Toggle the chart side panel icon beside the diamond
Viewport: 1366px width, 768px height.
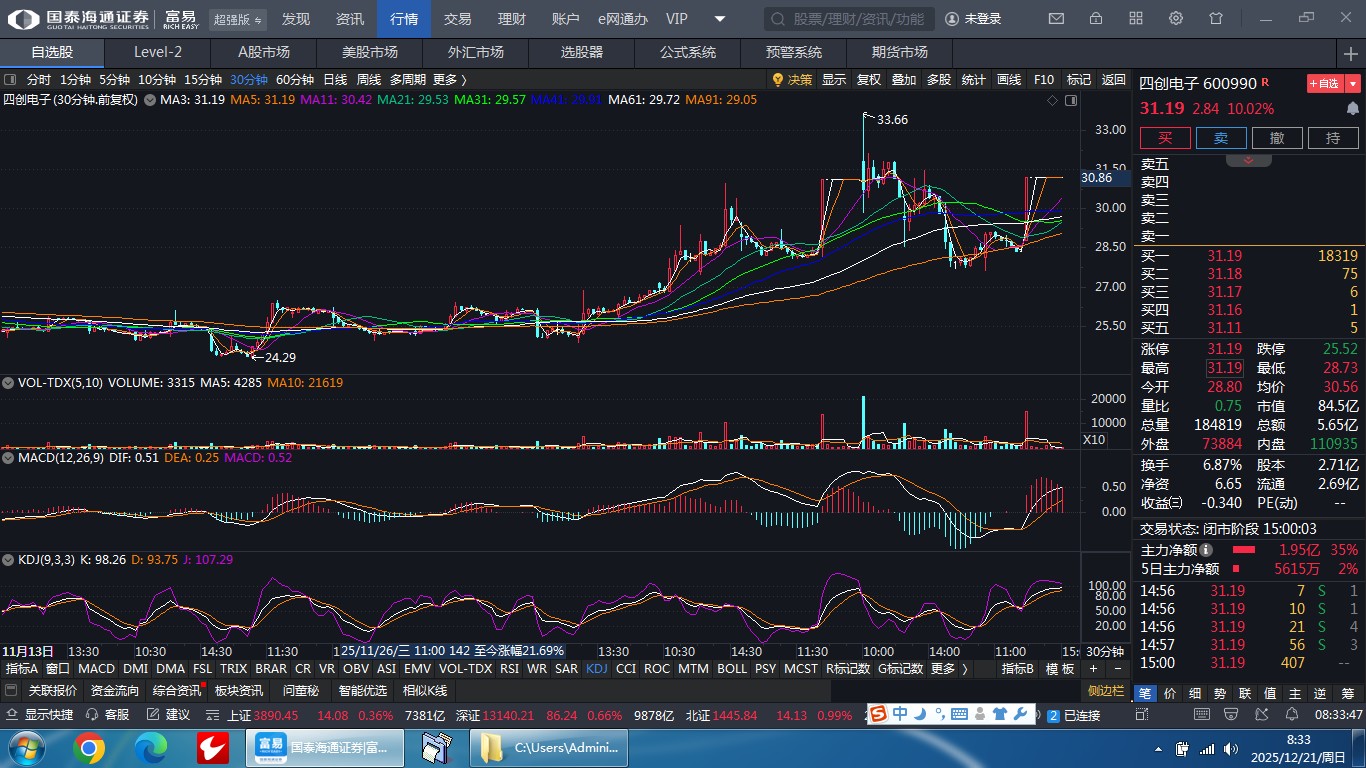[x=1071, y=100]
